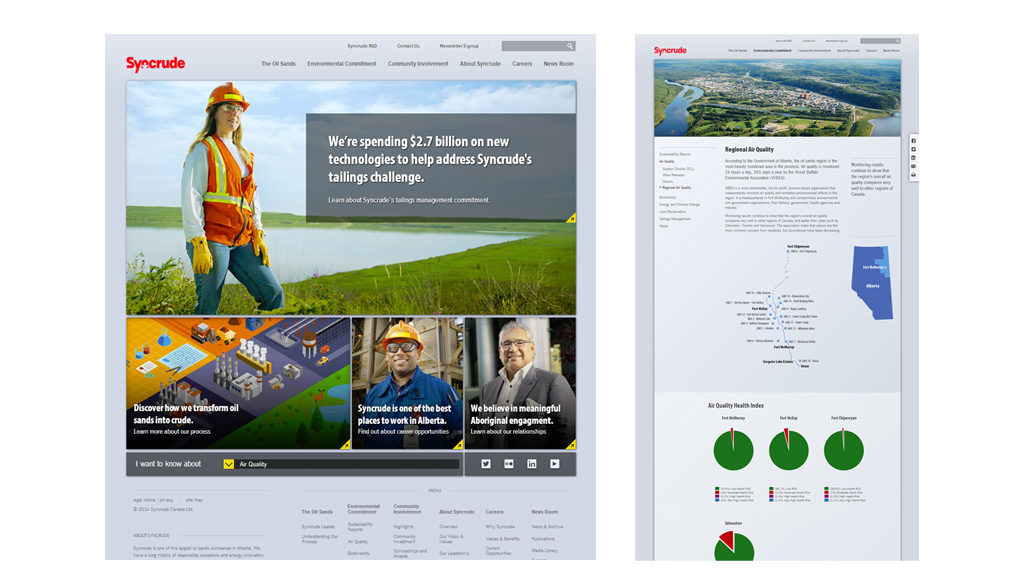Click 'Why Syncrude' under Careers in the footer
The image size is (1024, 578).
[x=500, y=527]
